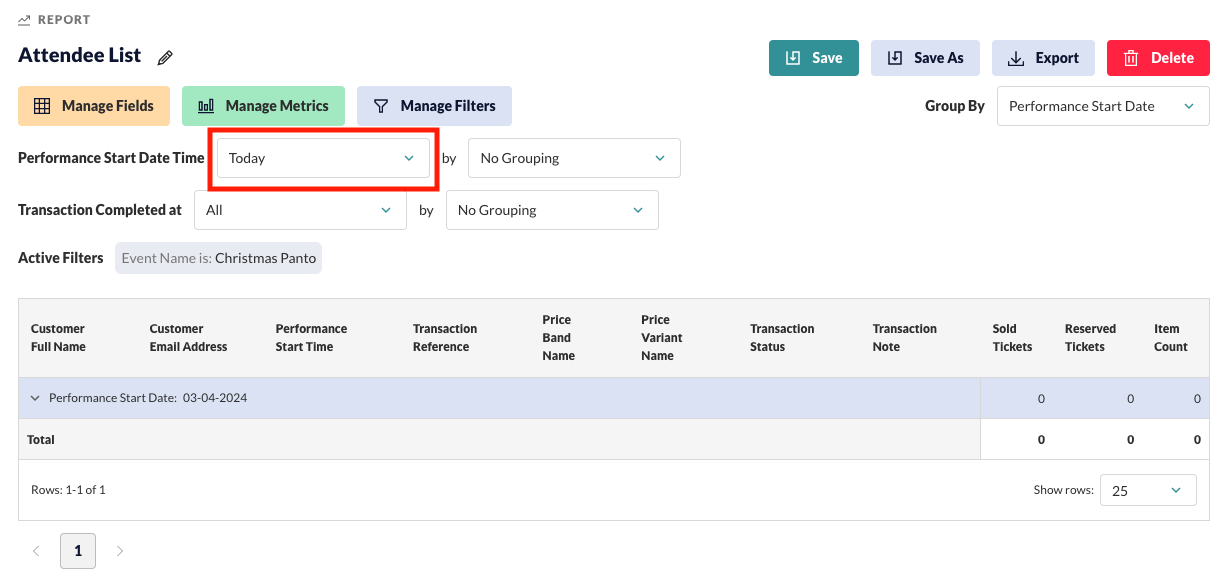Click the Performance Start Time column header
This screenshot has height=581, width=1227.
tap(311, 338)
